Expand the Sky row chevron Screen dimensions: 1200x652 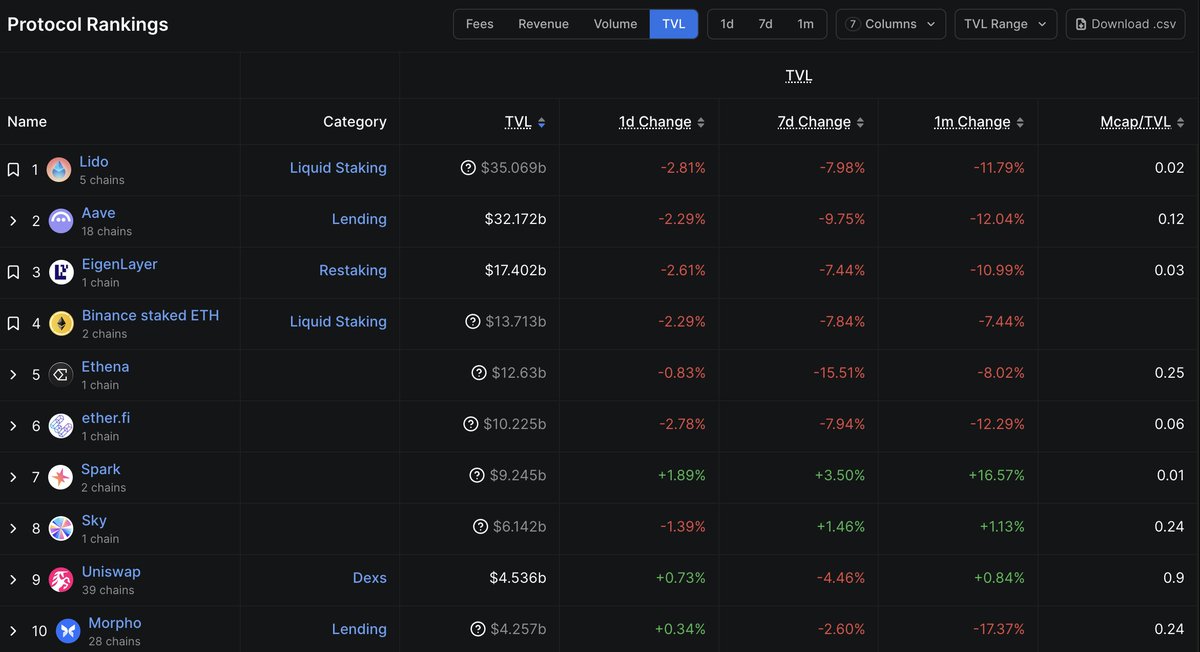coord(13,528)
